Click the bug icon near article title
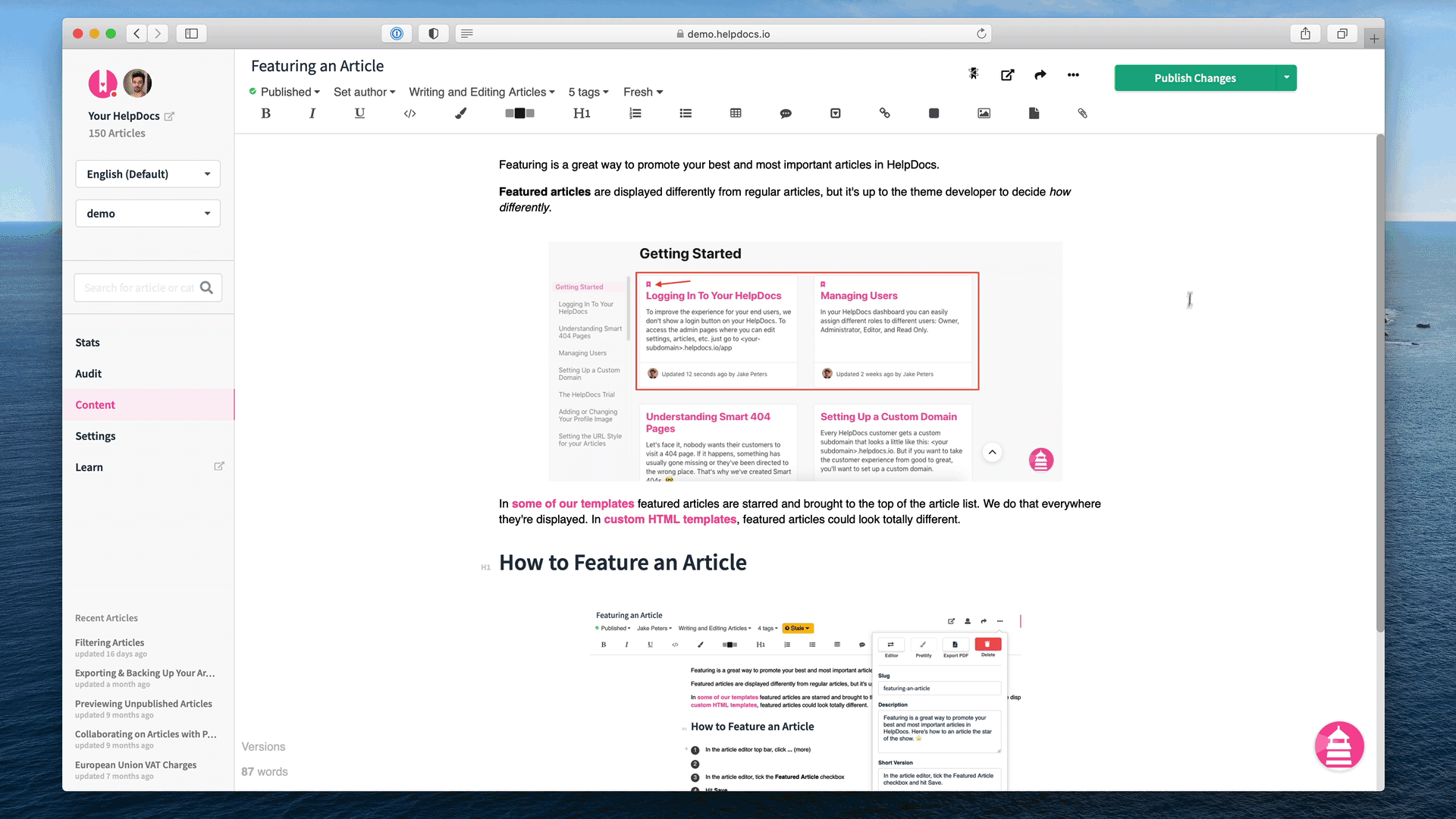Viewport: 1456px width, 819px height. [974, 74]
